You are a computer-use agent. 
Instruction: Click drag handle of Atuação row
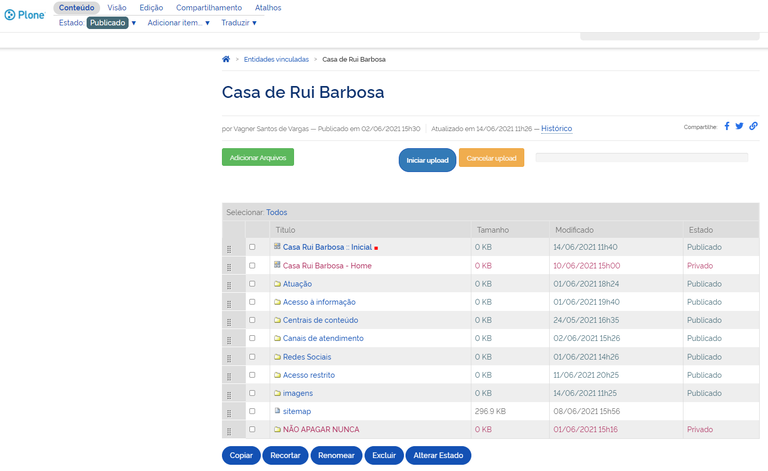tap(229, 285)
